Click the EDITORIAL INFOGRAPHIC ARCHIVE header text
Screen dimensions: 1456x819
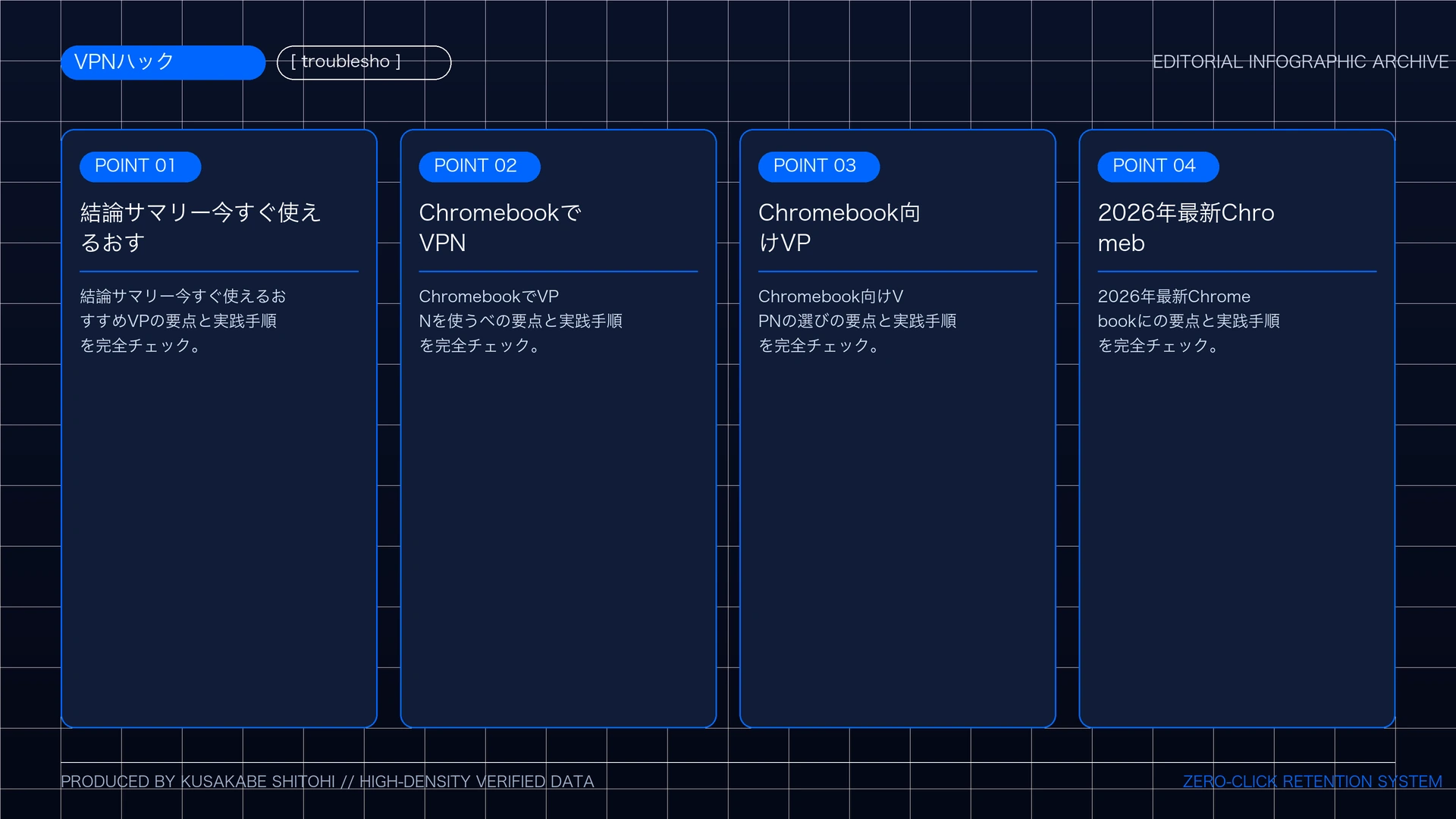point(1301,62)
